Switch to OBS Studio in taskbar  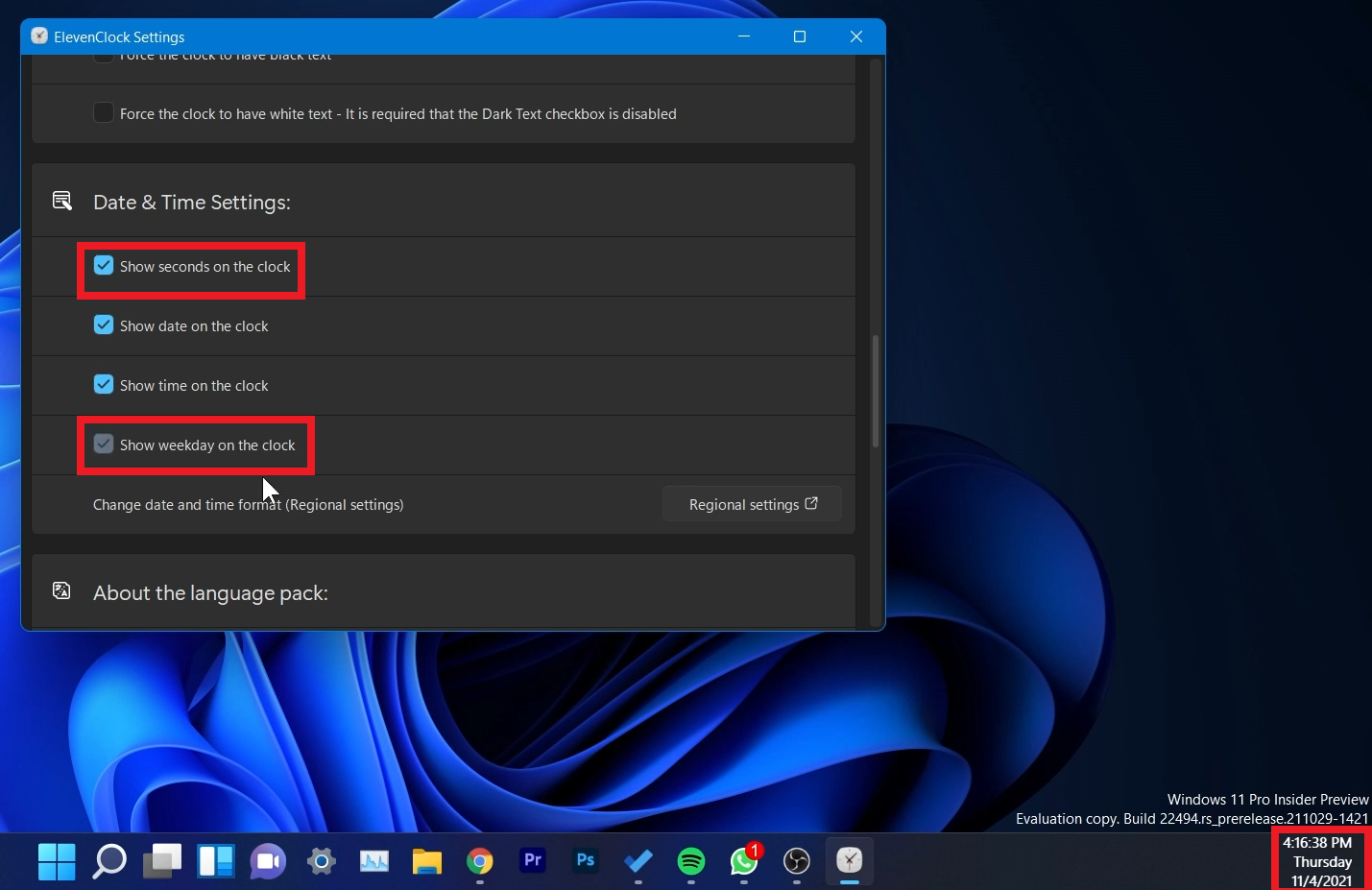coord(797,861)
